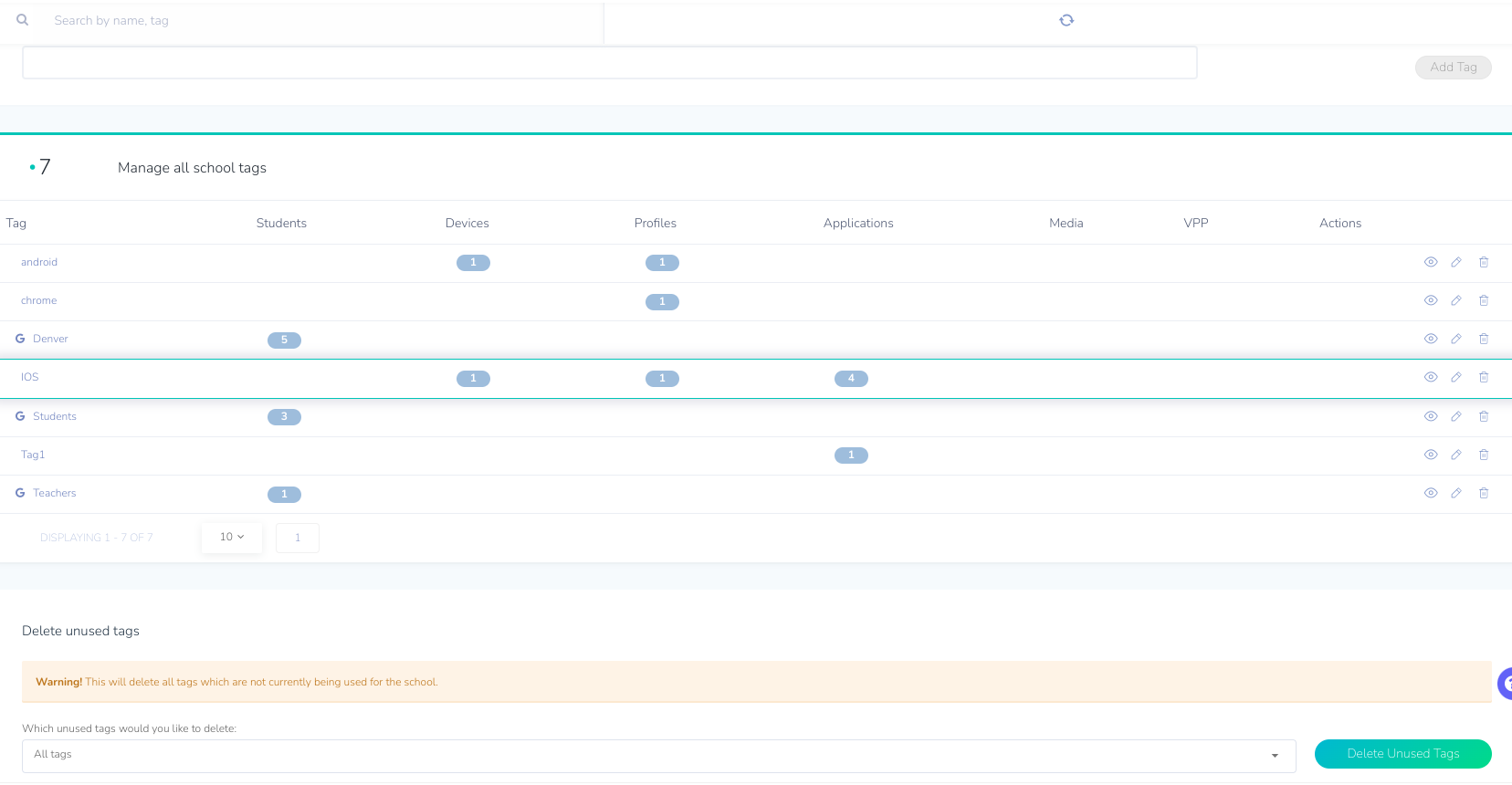
Task: Open the help chat bubble icon
Action: coord(1505,684)
